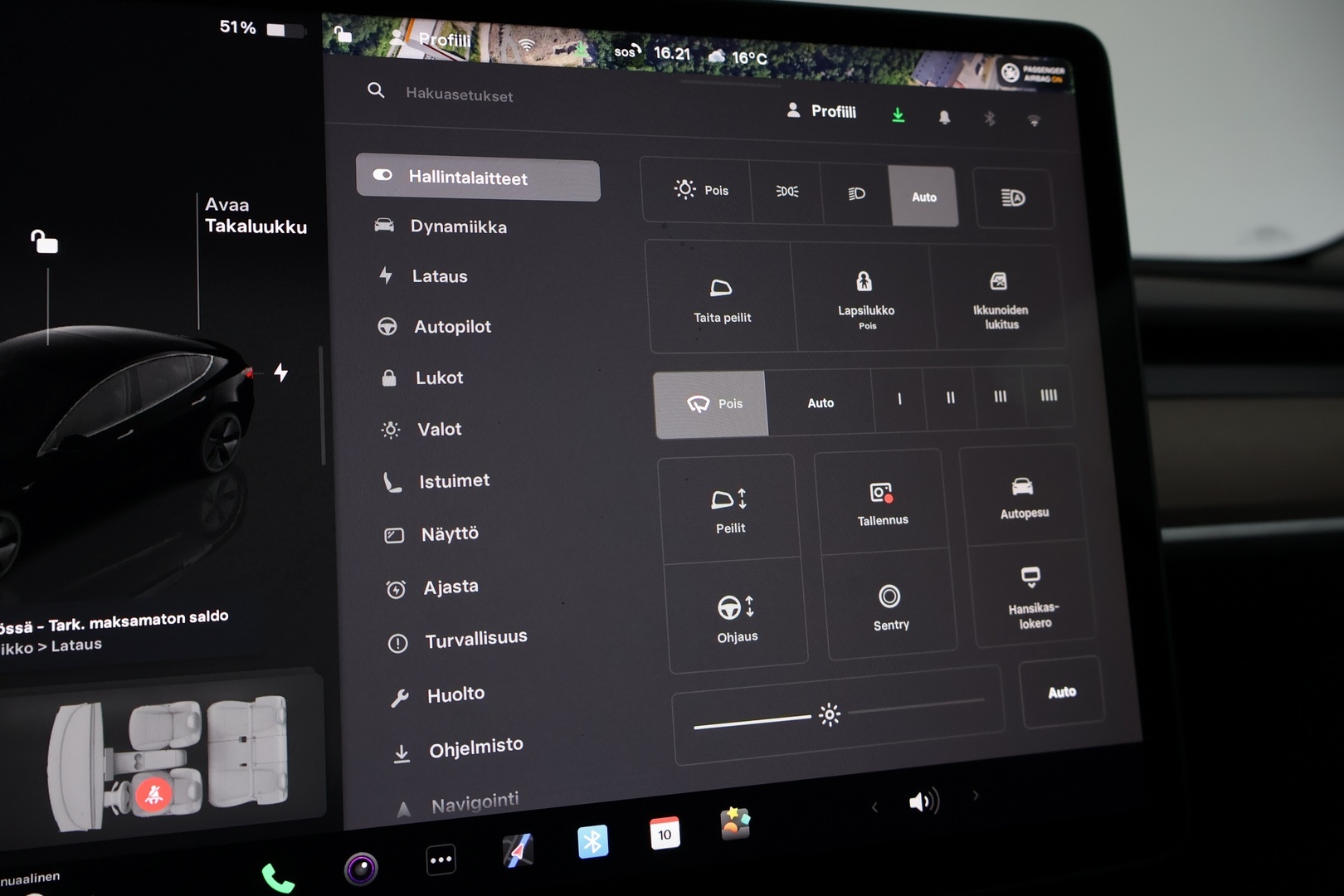Screen dimensions: 1344x896
Task: Tap the green software download arrow
Action: [898, 115]
